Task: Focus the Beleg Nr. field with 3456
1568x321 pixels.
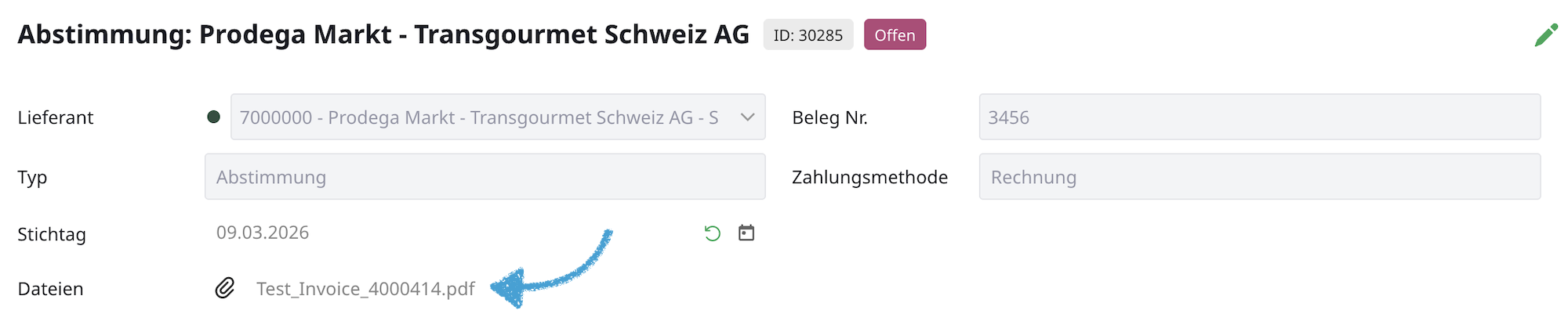Action: point(1259,117)
